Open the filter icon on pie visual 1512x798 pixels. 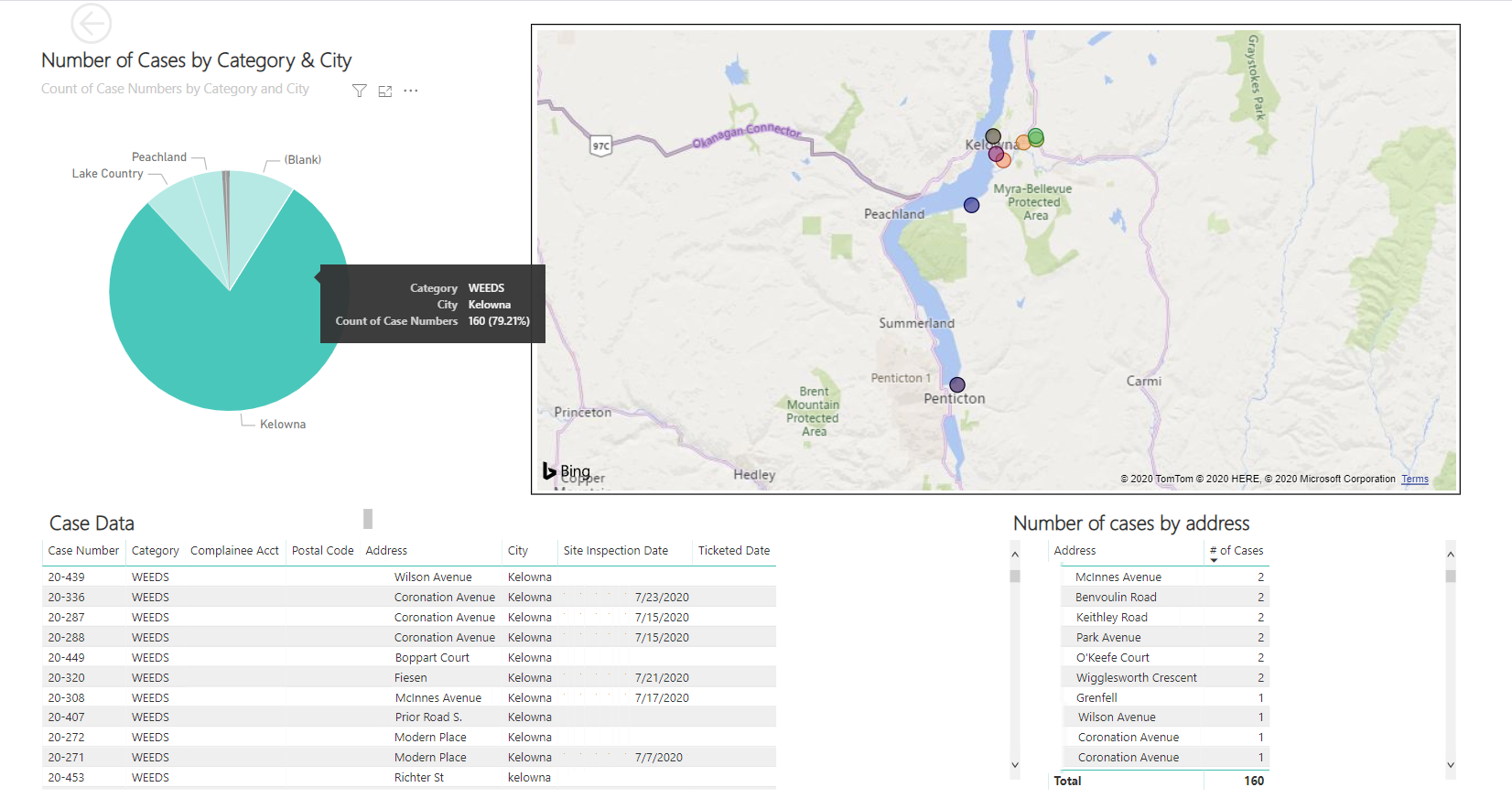(360, 91)
